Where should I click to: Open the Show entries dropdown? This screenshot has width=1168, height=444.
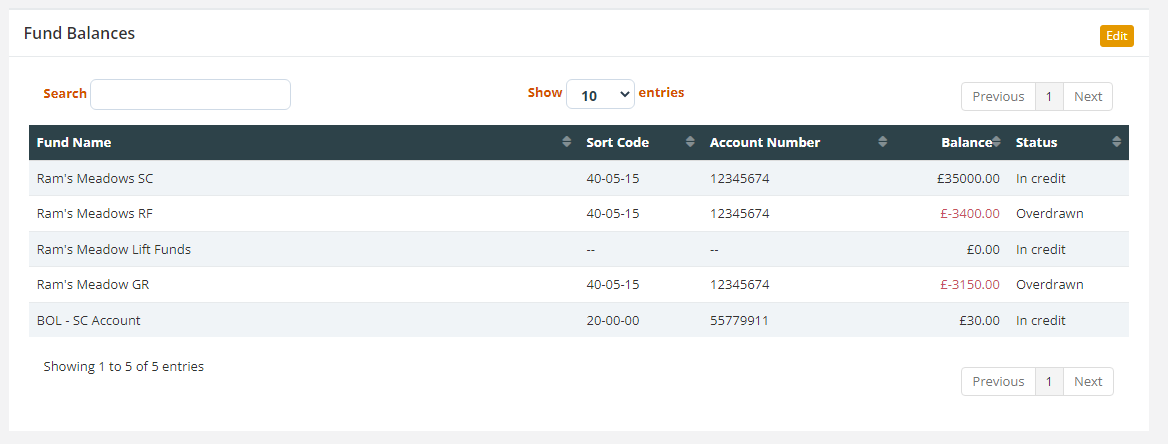tap(600, 95)
